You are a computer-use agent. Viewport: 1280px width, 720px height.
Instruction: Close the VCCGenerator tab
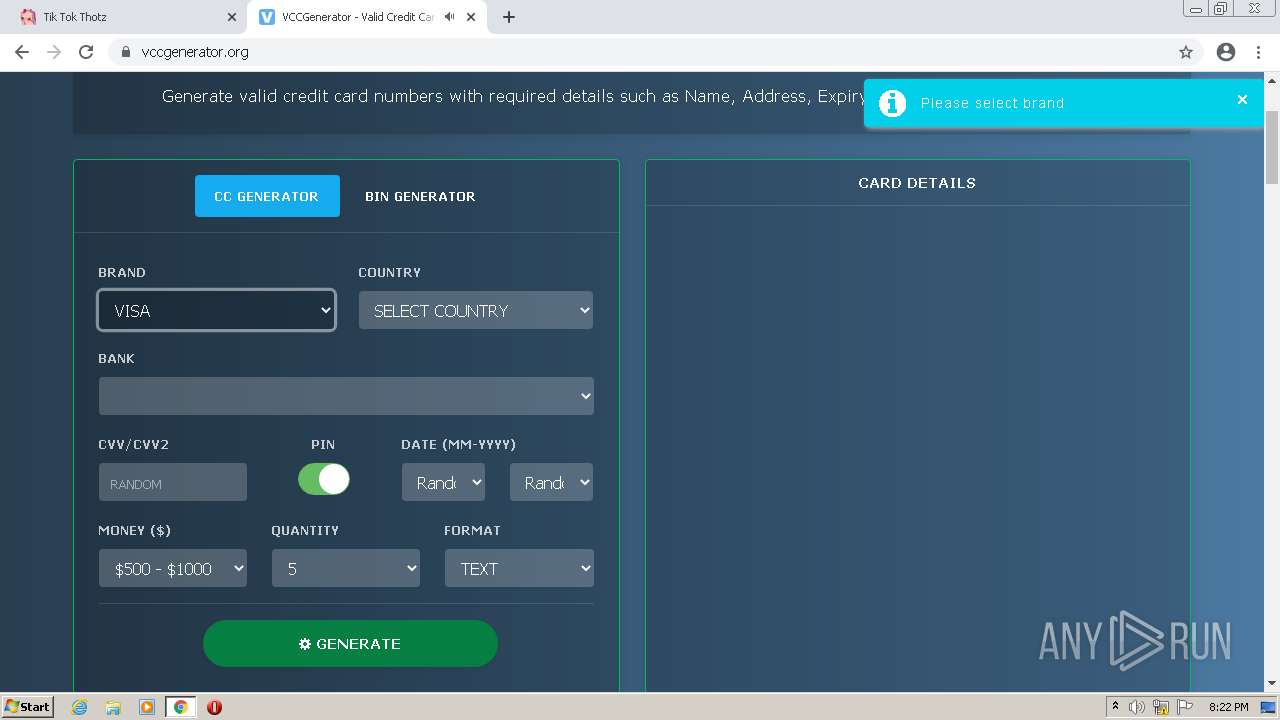coord(471,17)
